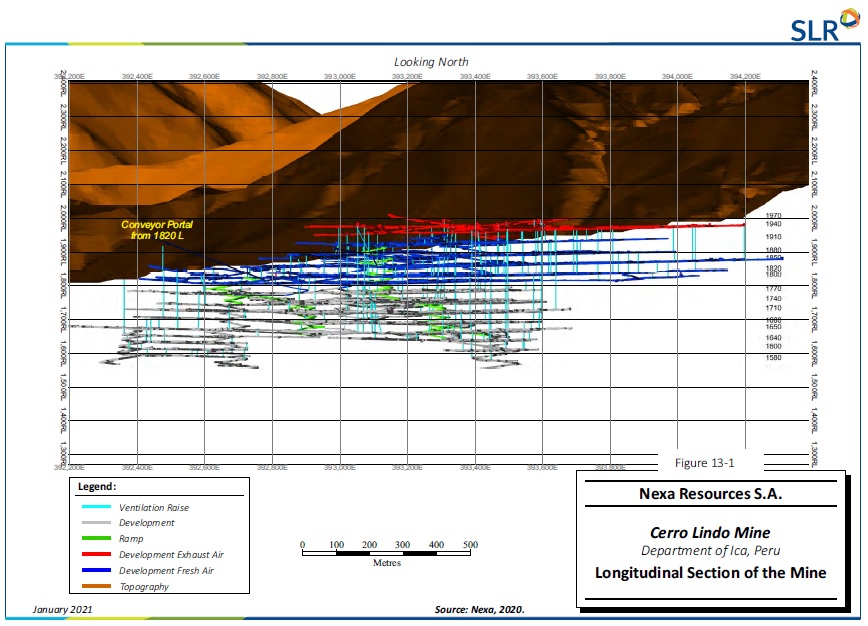Click the black-and-white scale bar
Screen dimensions: 868x626
[386, 553]
